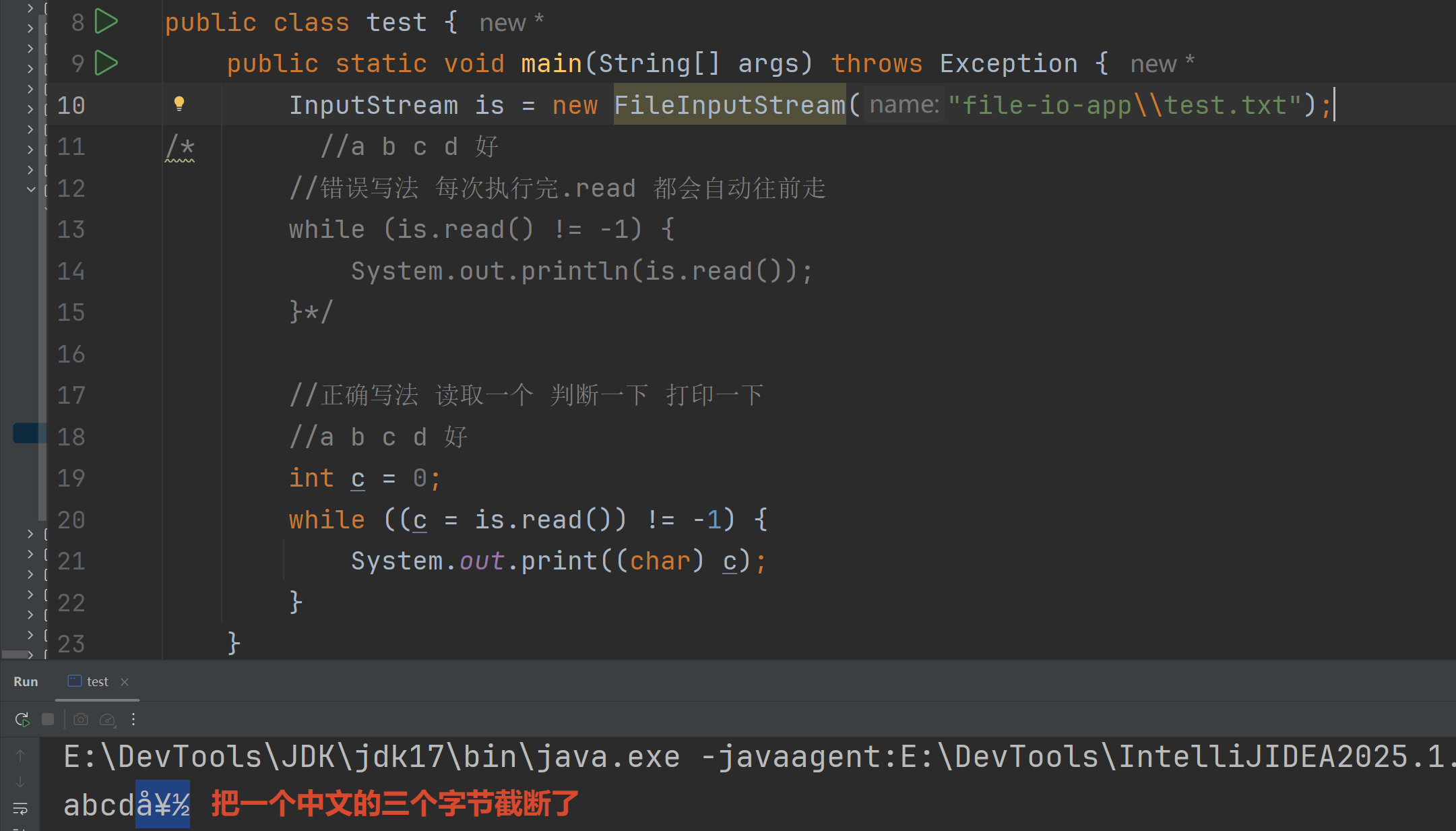Click the FileInputStream class name on line 10

(729, 104)
